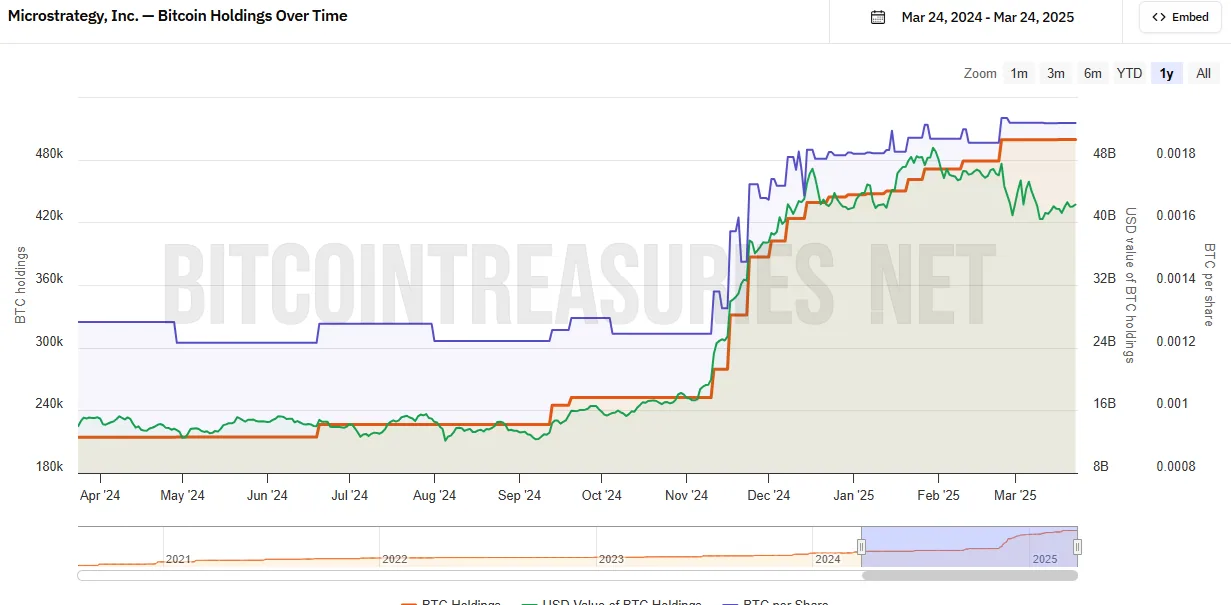Click the Dec '24 x-axis label
This screenshot has width=1231, height=605.
point(769,495)
